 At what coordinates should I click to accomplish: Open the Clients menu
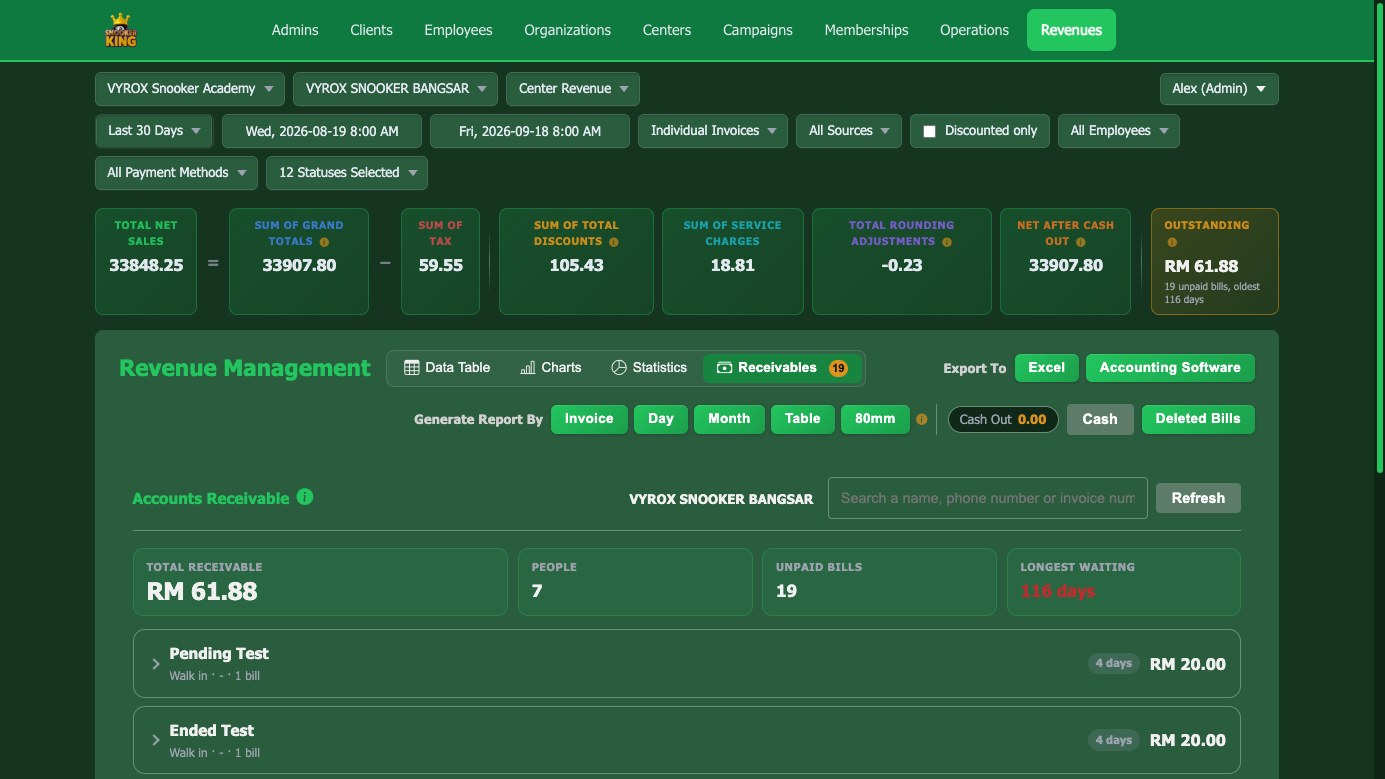(371, 30)
